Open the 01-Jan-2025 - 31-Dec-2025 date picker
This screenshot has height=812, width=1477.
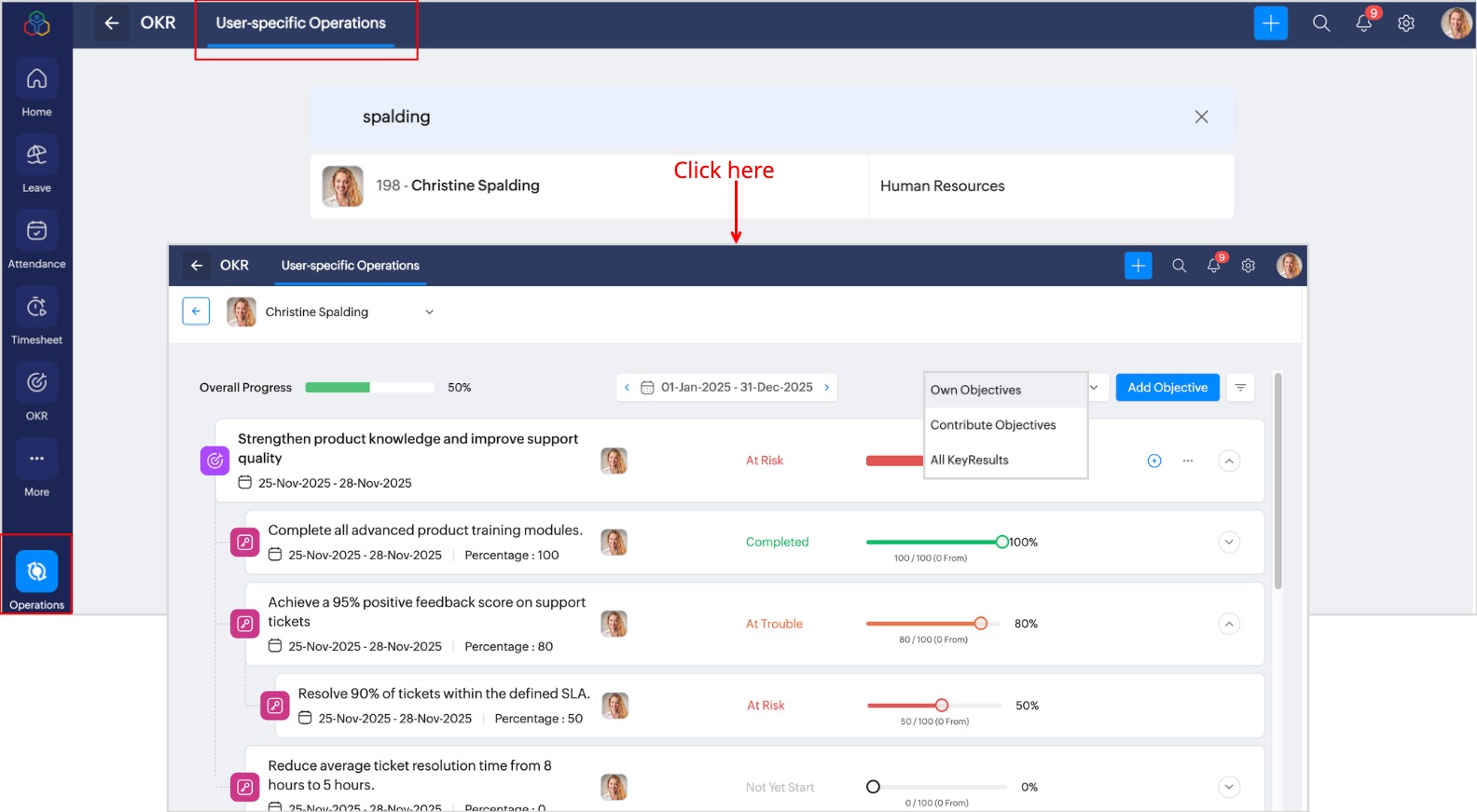726,388
